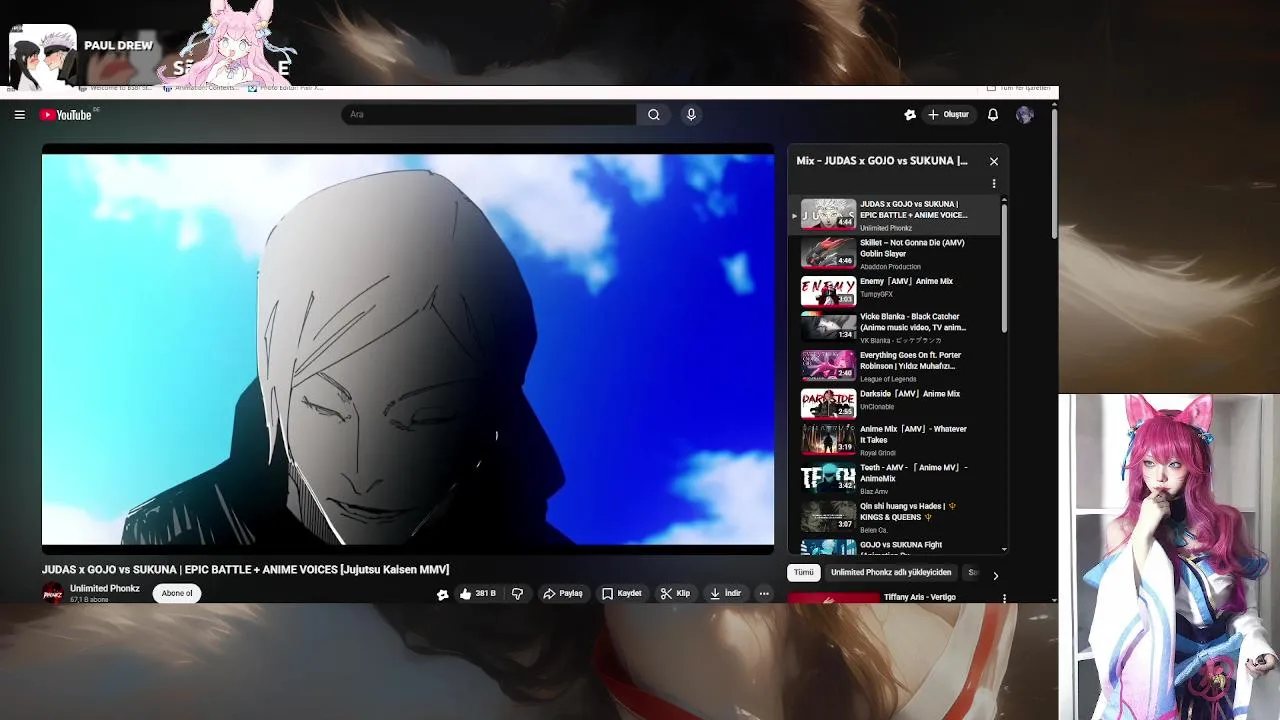Play GOJO vs SUKUNA Fight playlist item

pyautogui.click(x=895, y=547)
